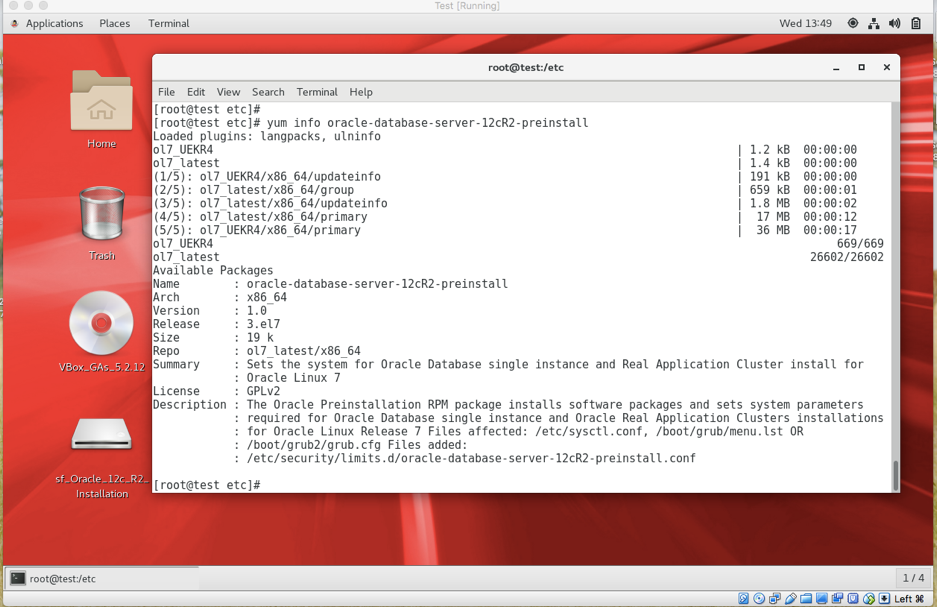Click the '26602/26602' count text
Image resolution: width=937 pixels, height=607 pixels.
(x=847, y=257)
